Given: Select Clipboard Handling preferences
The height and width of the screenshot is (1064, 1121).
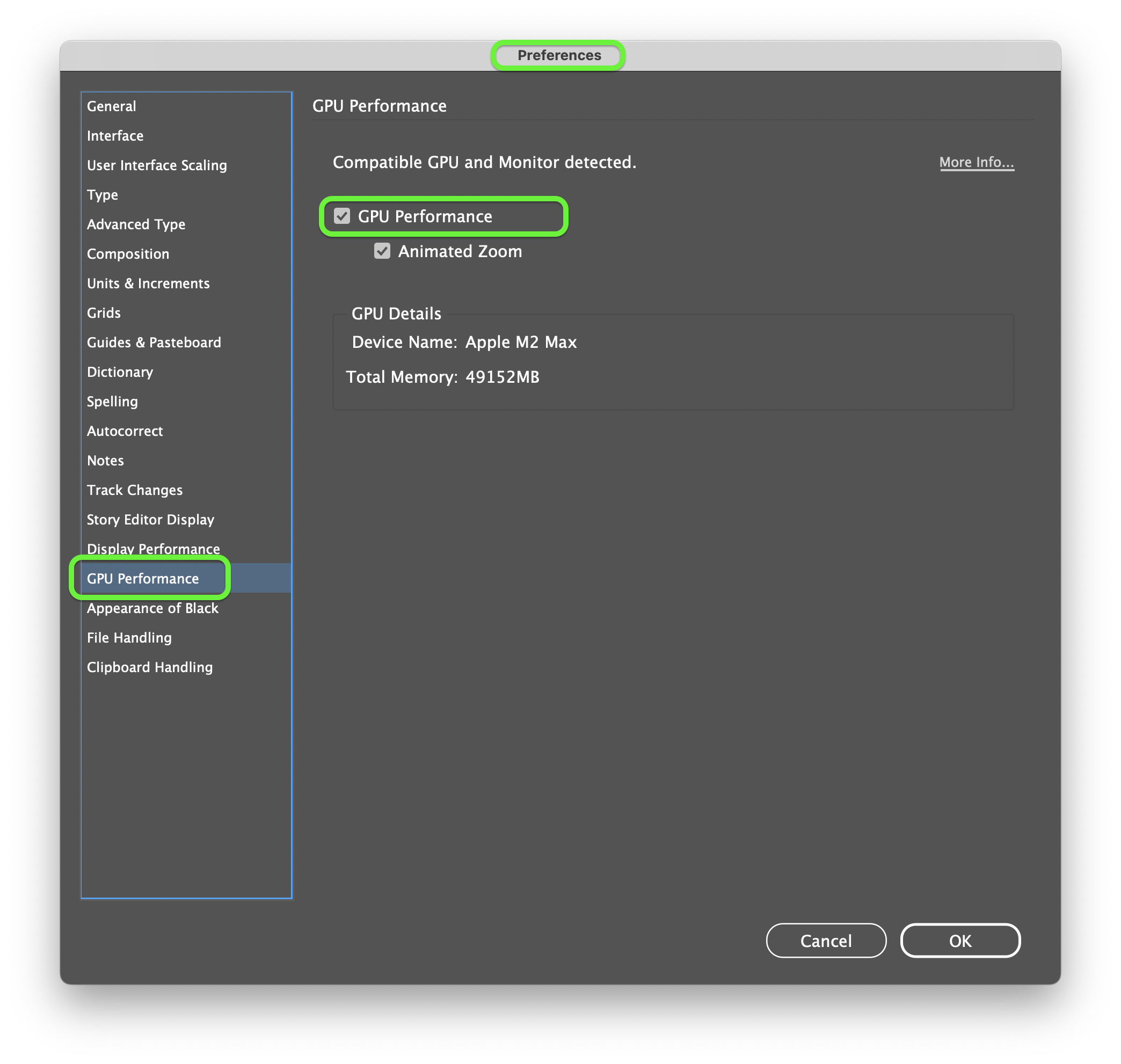Looking at the screenshot, I should tap(150, 667).
